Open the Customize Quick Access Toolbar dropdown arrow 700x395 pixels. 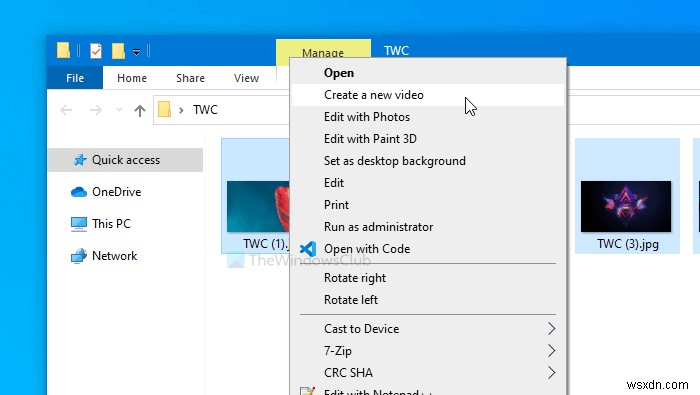[x=136, y=52]
